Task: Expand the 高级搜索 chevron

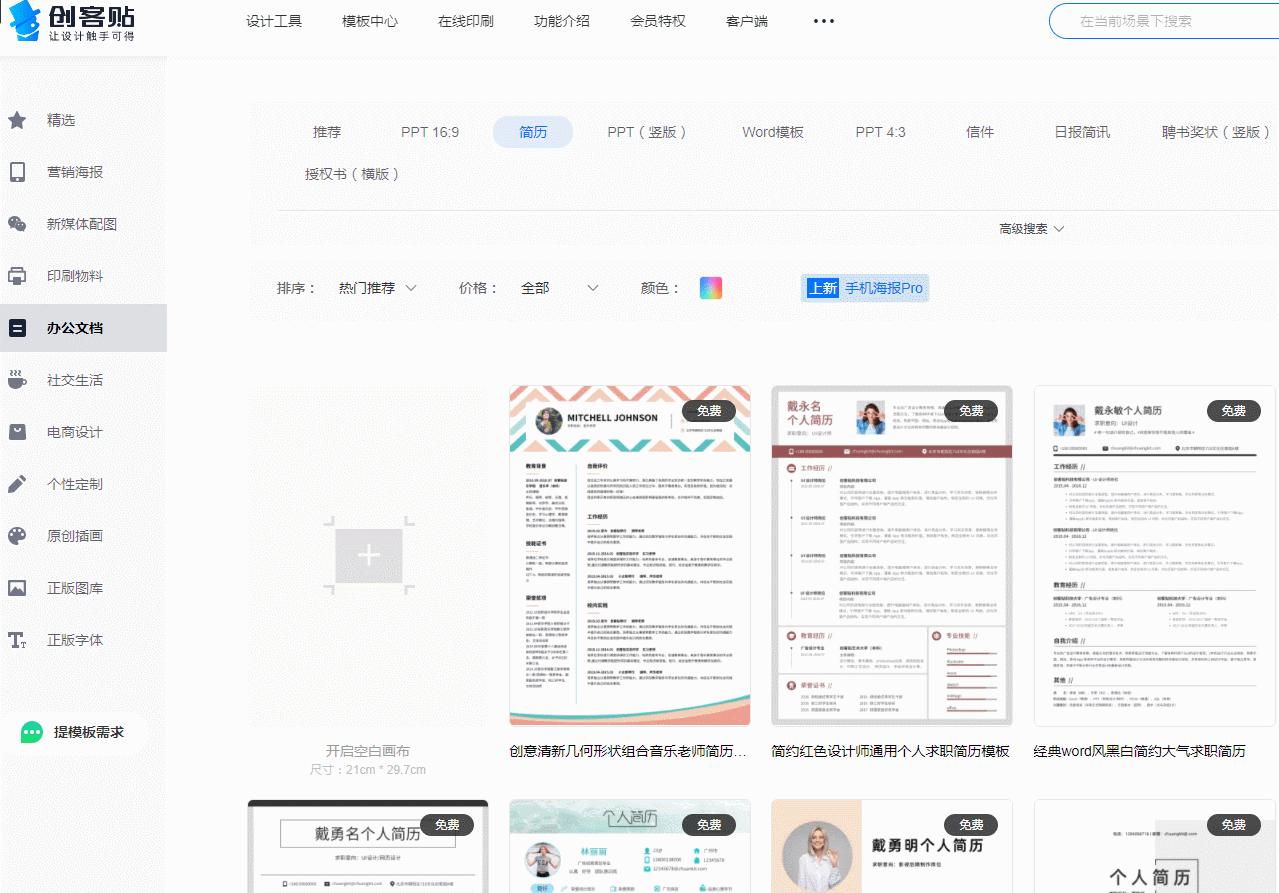Action: coord(1059,229)
